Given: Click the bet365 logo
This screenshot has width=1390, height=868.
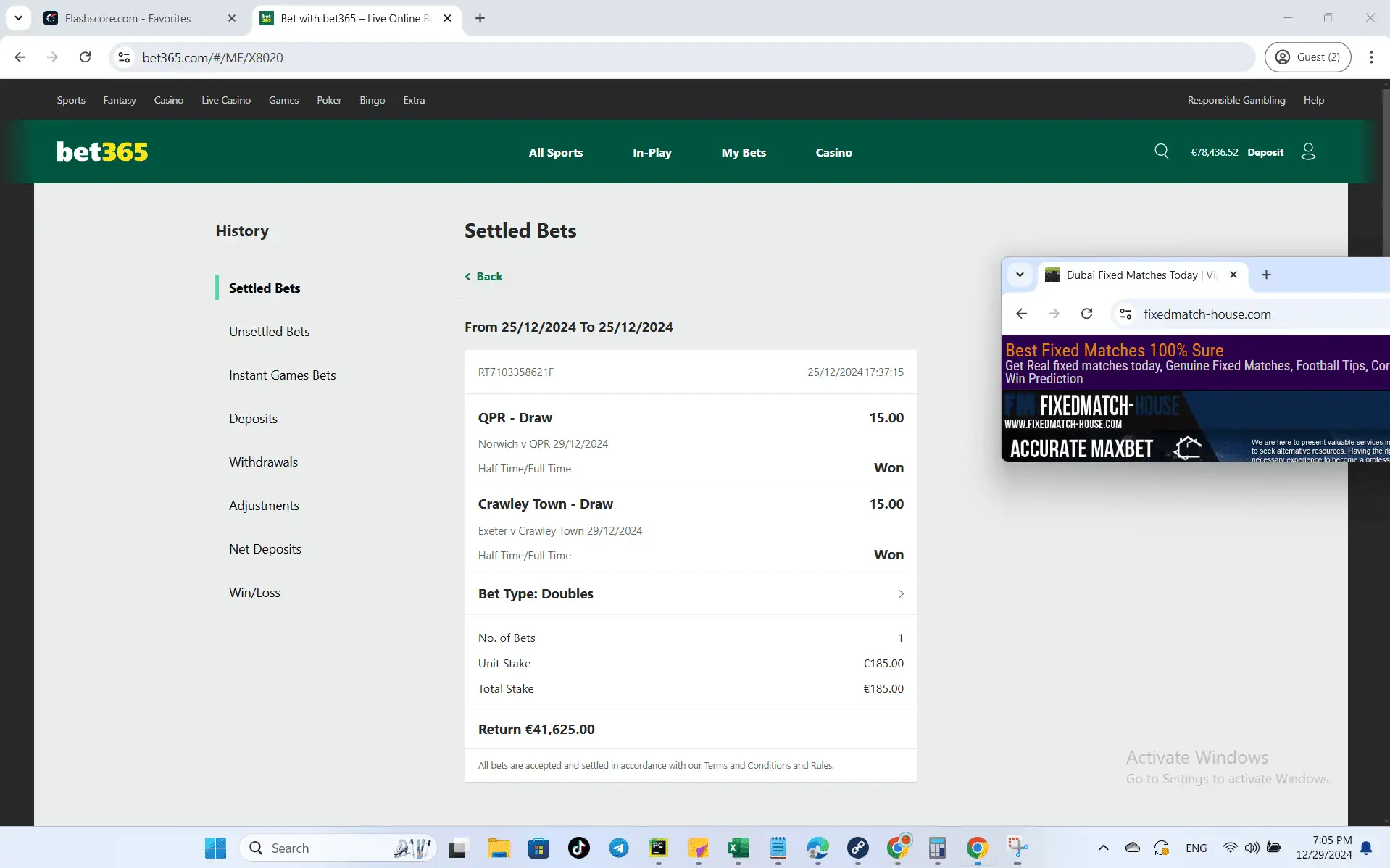Looking at the screenshot, I should [x=102, y=151].
